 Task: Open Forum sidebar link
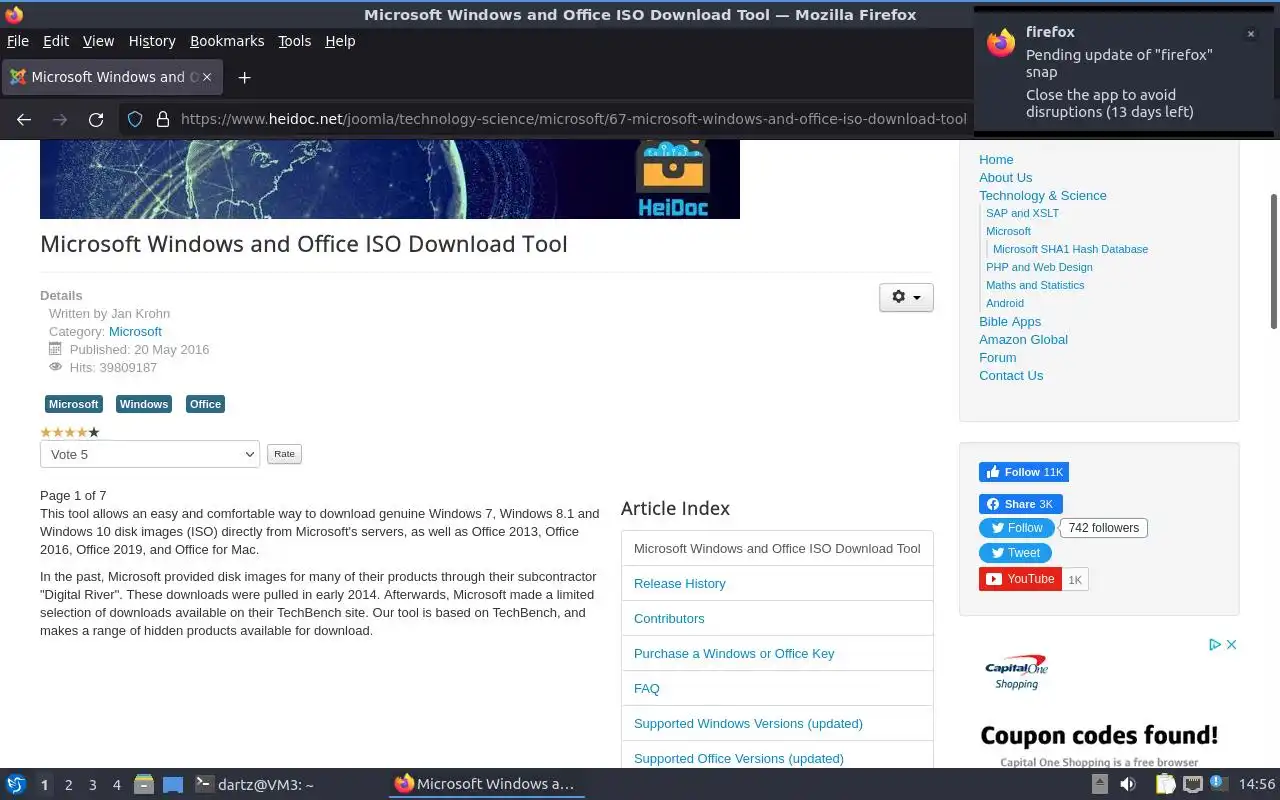[997, 357]
